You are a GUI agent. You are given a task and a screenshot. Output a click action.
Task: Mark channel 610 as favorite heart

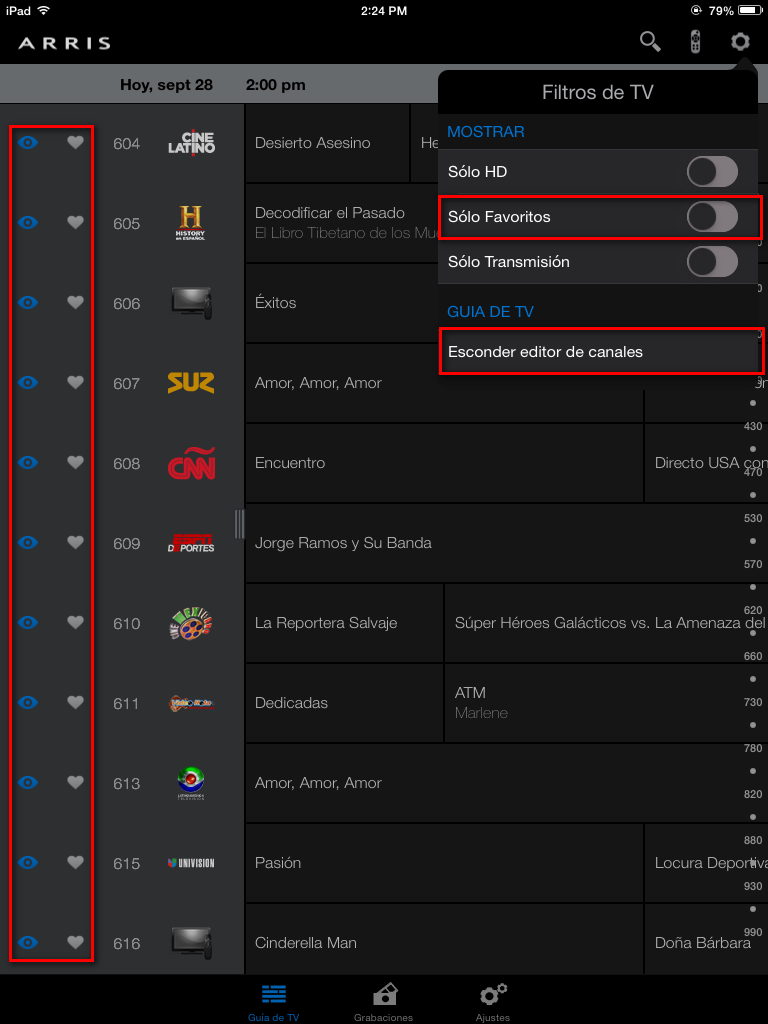click(76, 622)
